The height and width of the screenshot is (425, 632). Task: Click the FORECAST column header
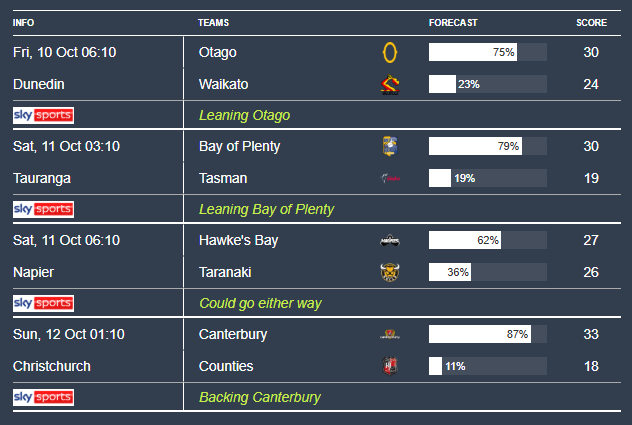tap(453, 22)
